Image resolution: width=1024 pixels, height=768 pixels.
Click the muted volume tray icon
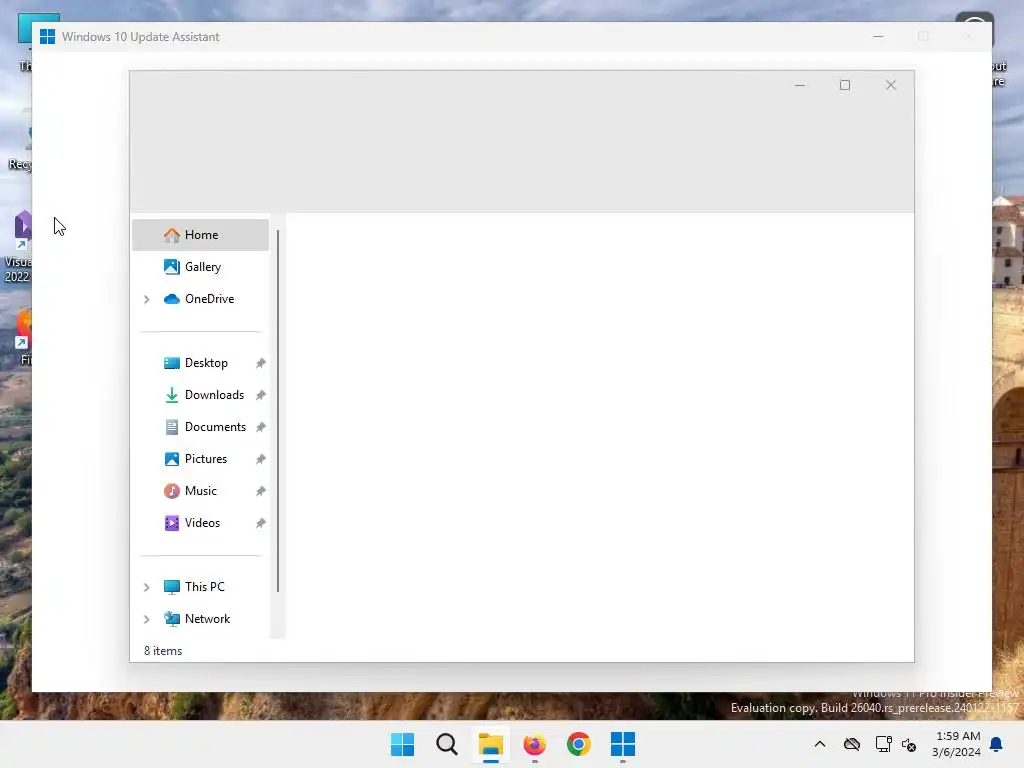pyautogui.click(x=909, y=744)
